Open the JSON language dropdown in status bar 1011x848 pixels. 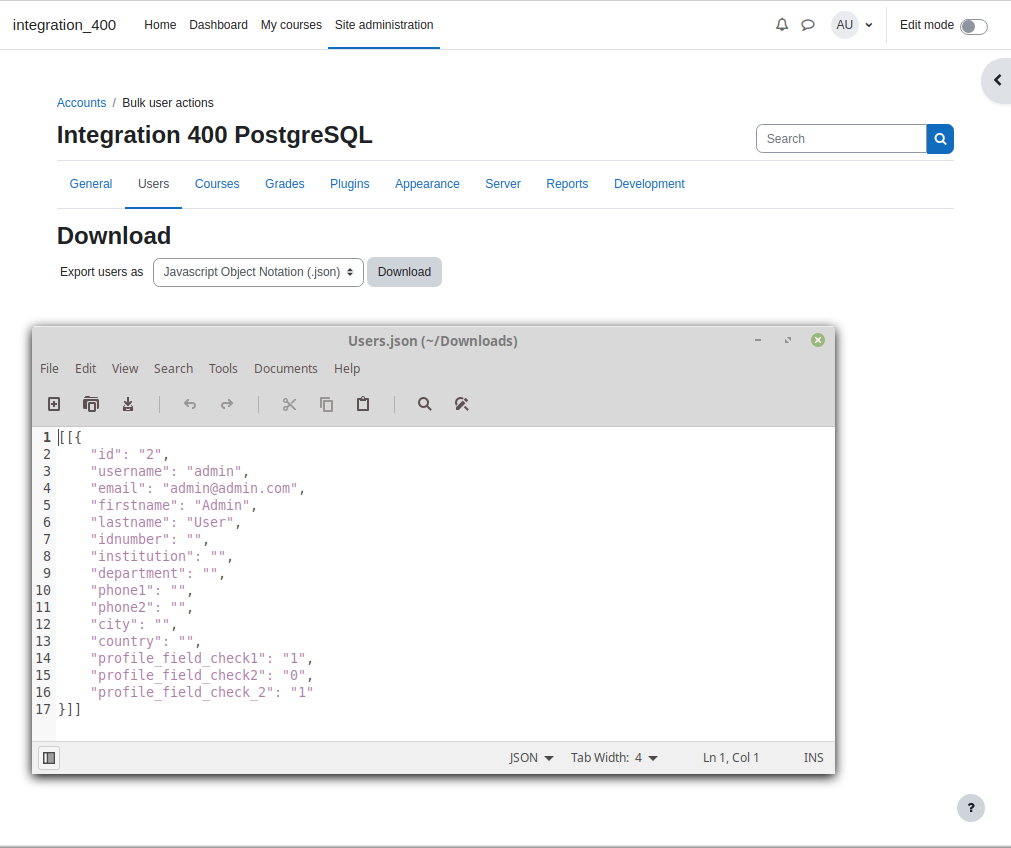(x=531, y=758)
